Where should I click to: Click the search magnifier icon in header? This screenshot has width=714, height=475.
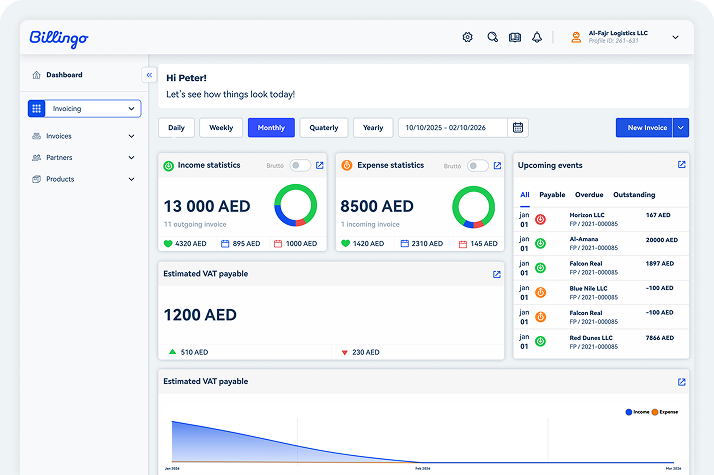492,37
